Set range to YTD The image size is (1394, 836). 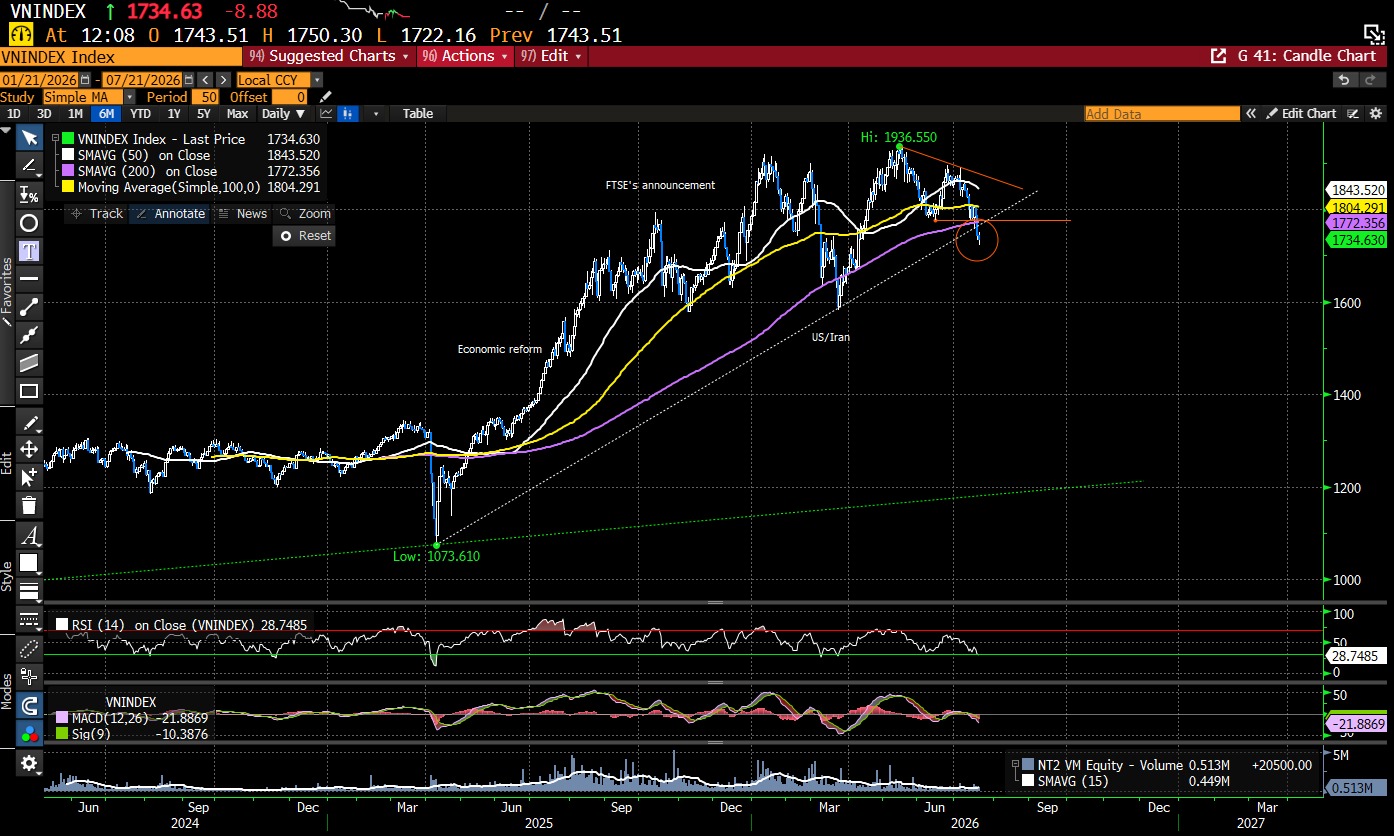point(140,113)
